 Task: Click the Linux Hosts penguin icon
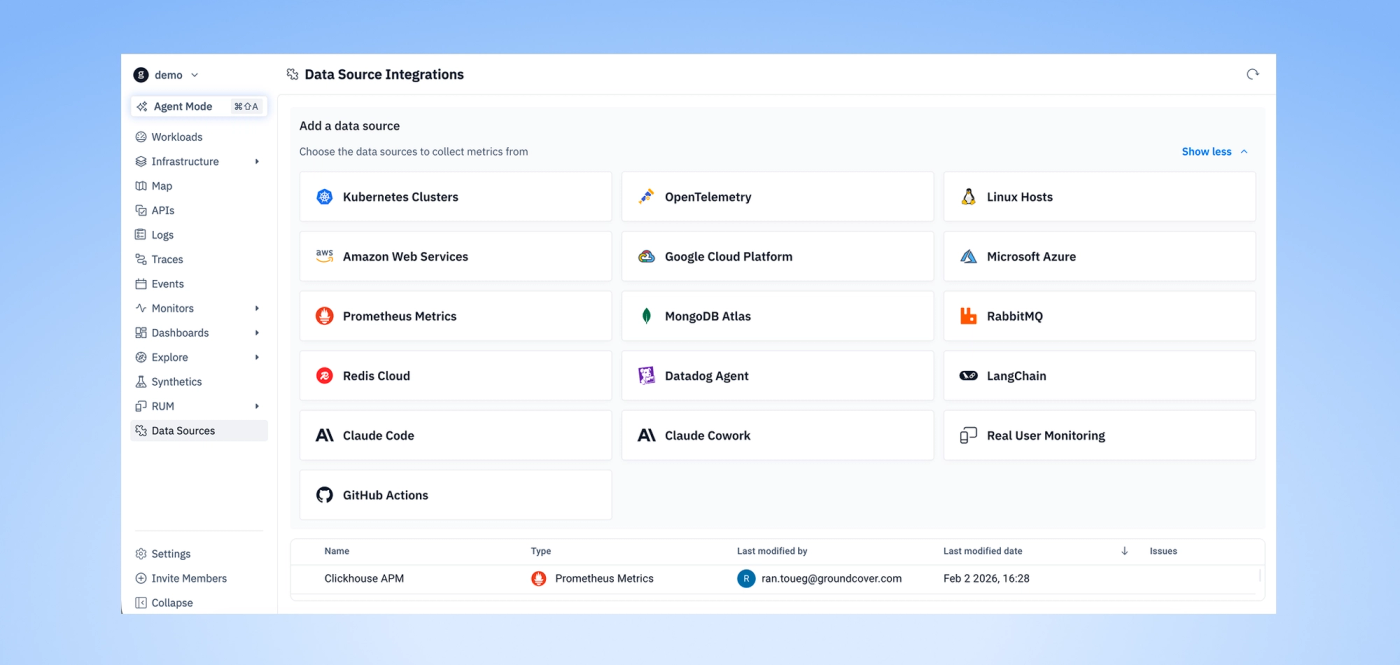(968, 197)
